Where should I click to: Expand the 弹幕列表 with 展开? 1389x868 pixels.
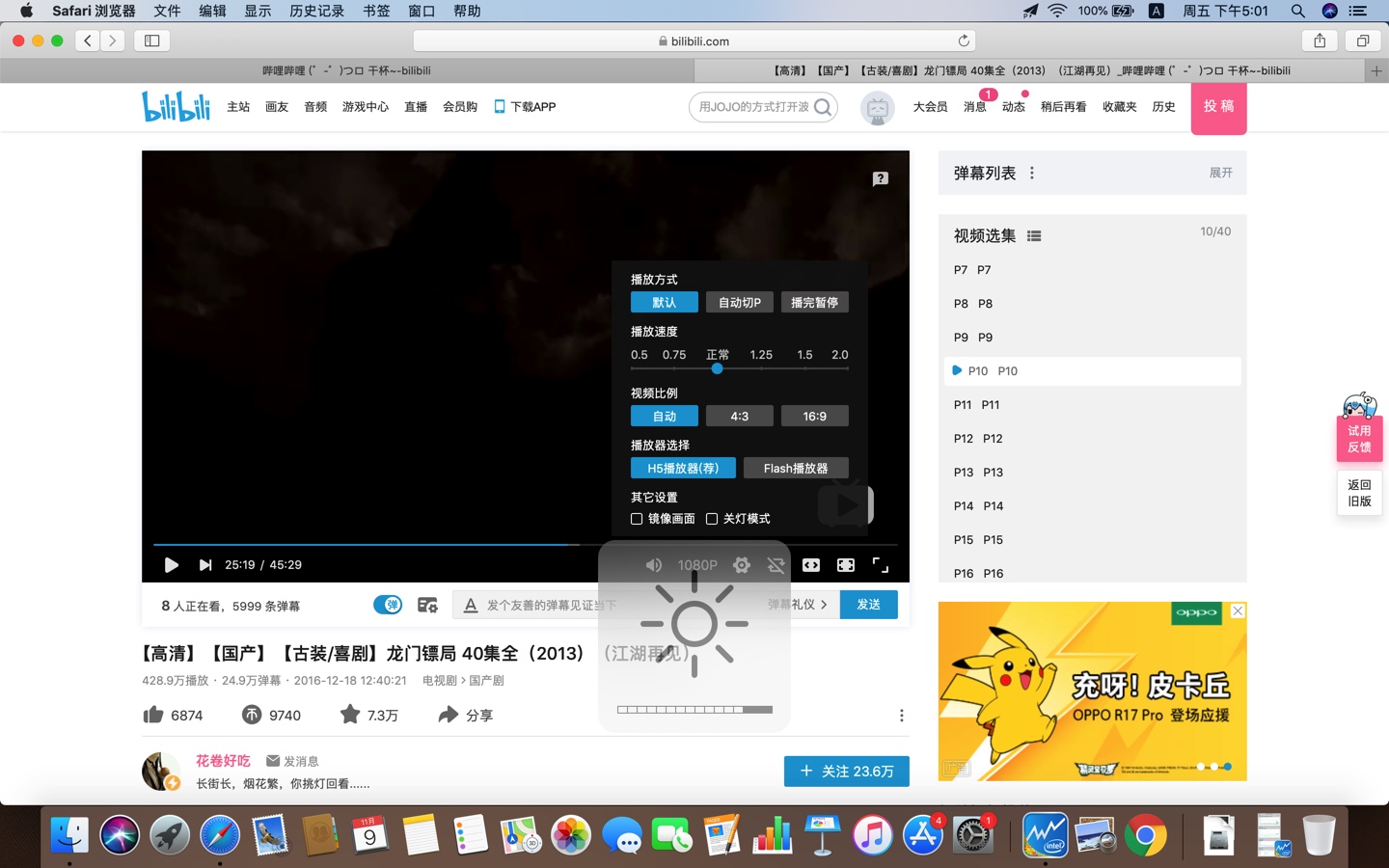(x=1221, y=173)
